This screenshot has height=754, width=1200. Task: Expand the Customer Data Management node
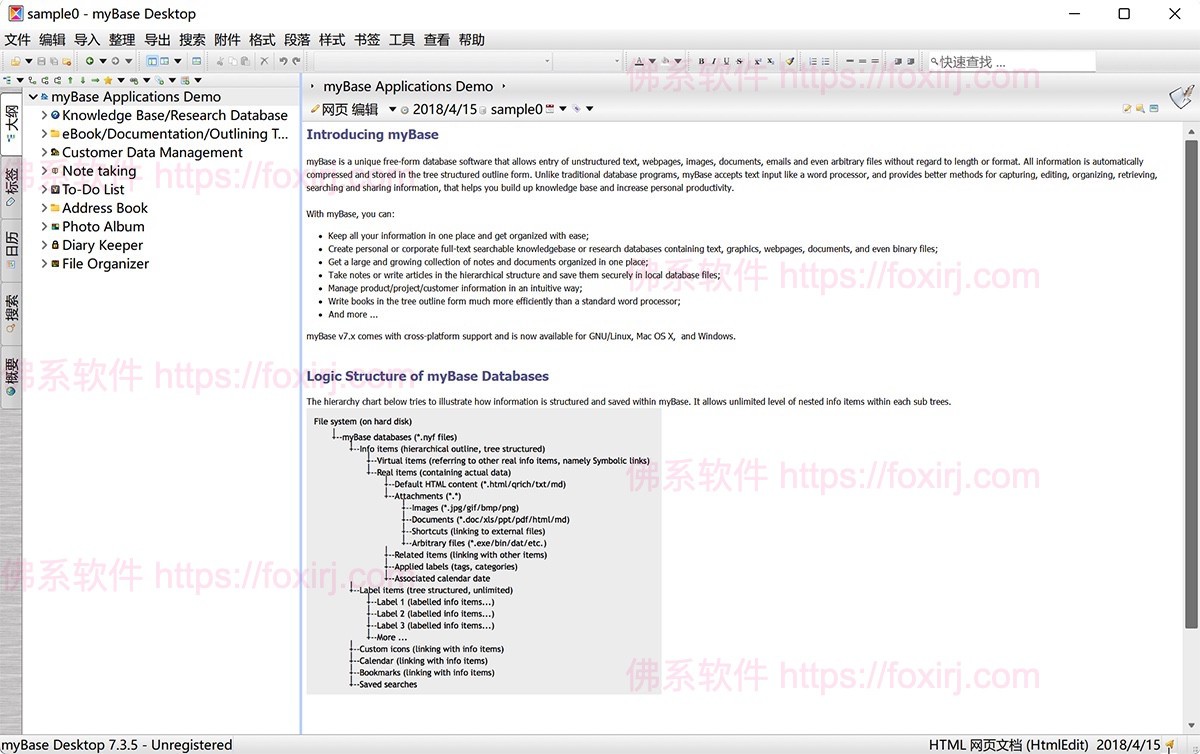click(x=44, y=152)
